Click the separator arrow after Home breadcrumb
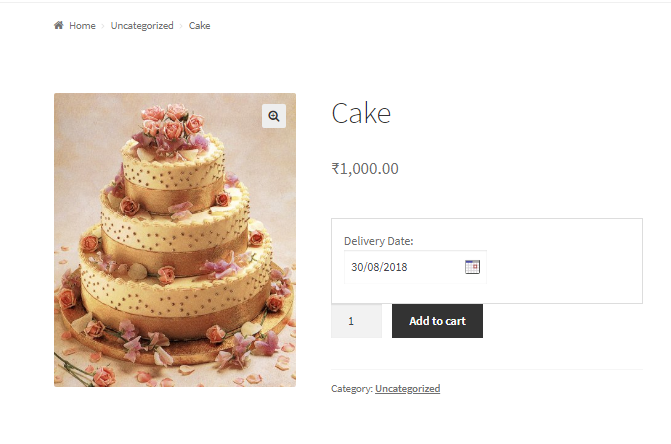Screen dimensions: 671x444 (103, 26)
